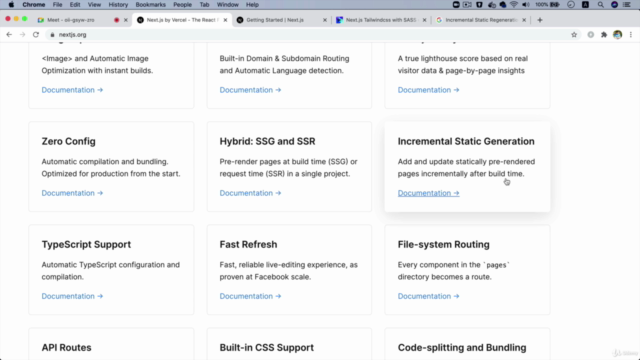Screen dimensions: 640x360
Task: Open the Chrome three-dot menu
Action: pyautogui.click(x=631, y=35)
